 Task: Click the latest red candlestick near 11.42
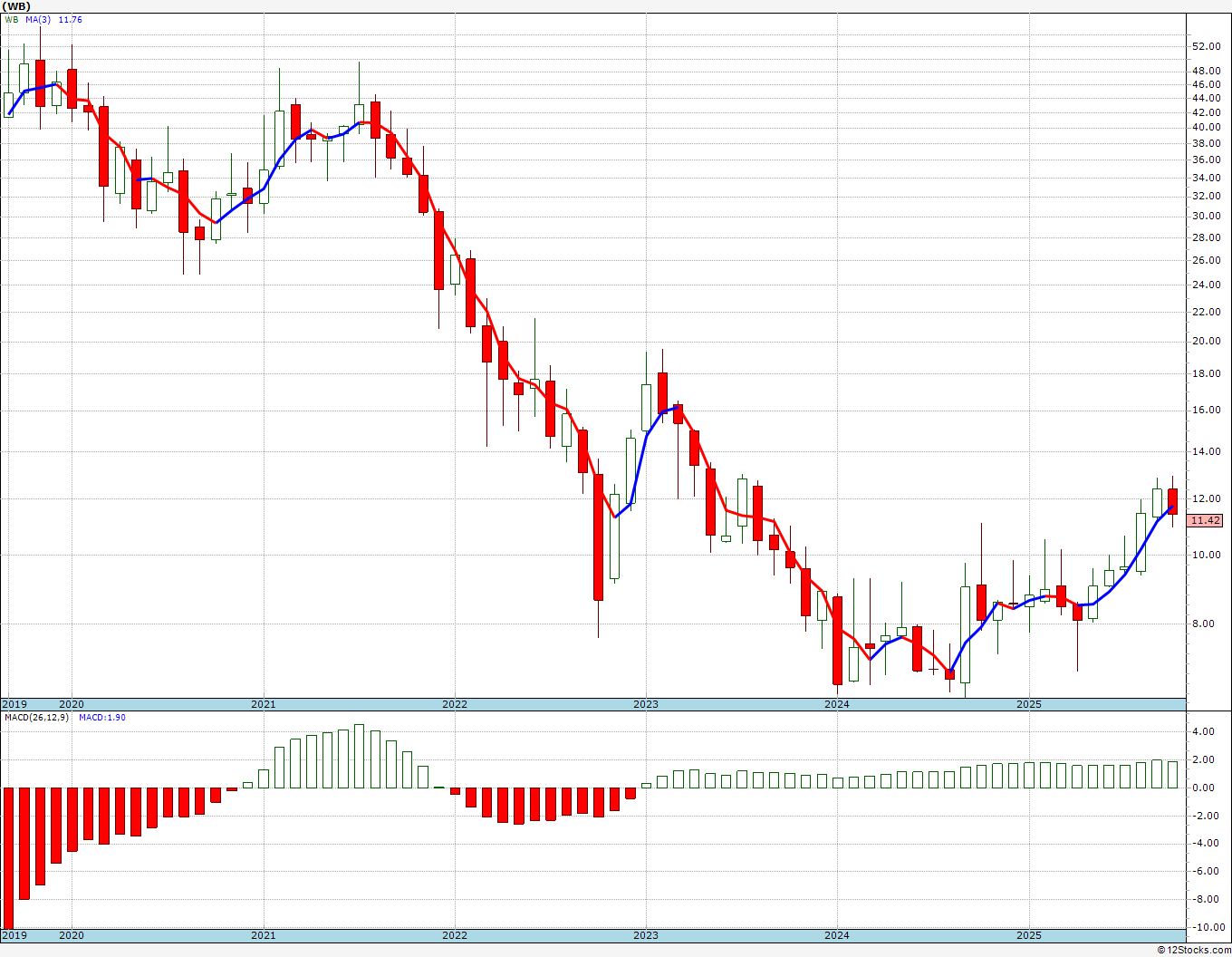[1172, 501]
